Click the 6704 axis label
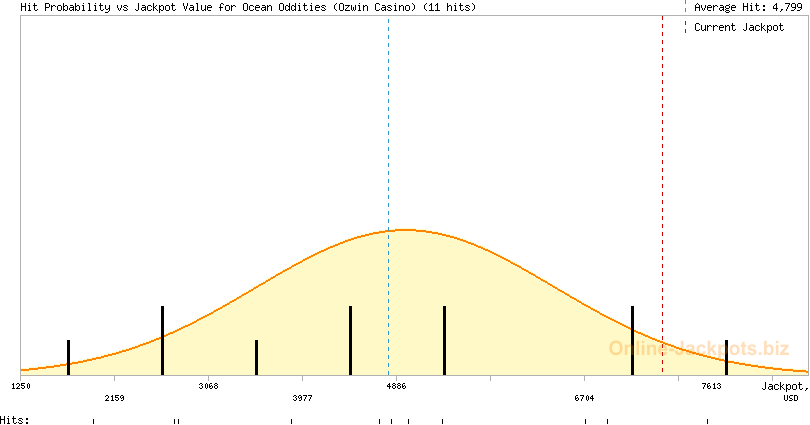Screen dimensions: 810x425 [x=585, y=398]
